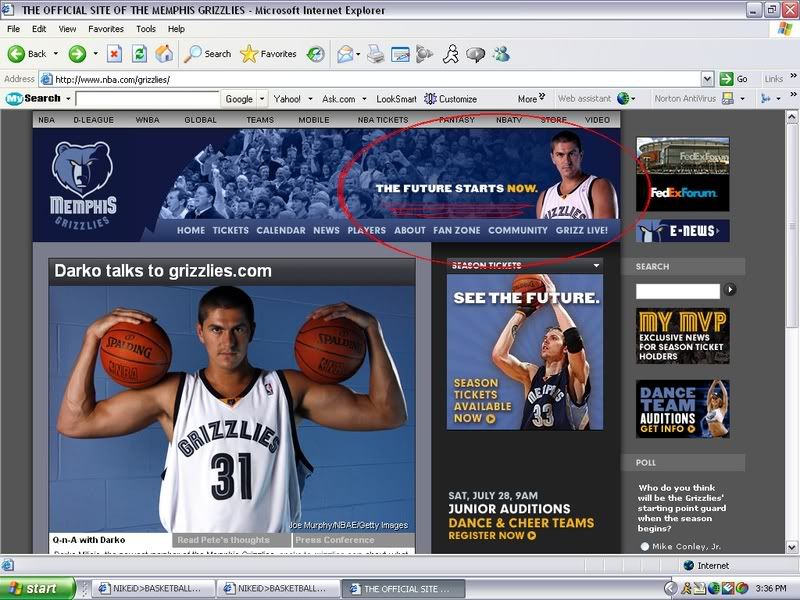Click the Stop loading toolbar icon
Screen dimensions: 800x600
(114, 54)
